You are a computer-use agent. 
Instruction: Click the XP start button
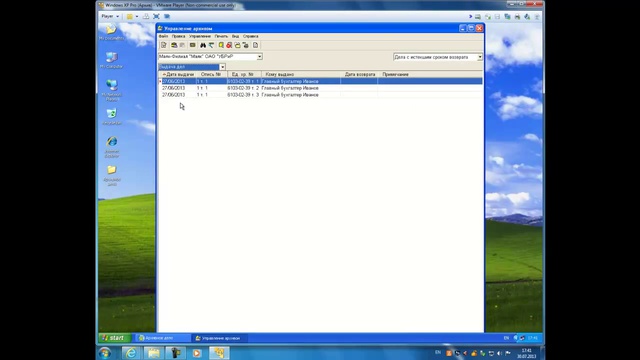click(114, 338)
